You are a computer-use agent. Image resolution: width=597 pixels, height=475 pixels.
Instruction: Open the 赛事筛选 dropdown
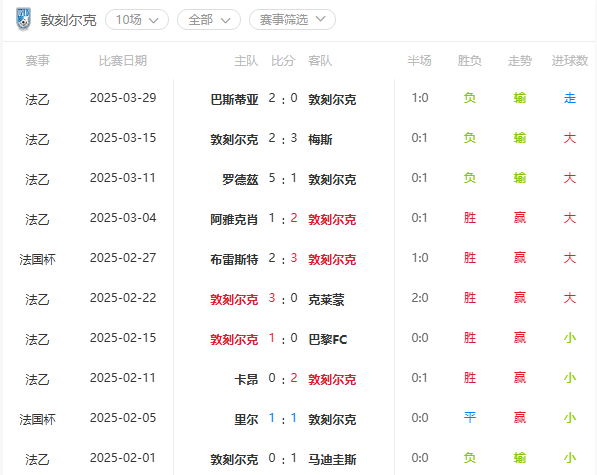coord(292,19)
